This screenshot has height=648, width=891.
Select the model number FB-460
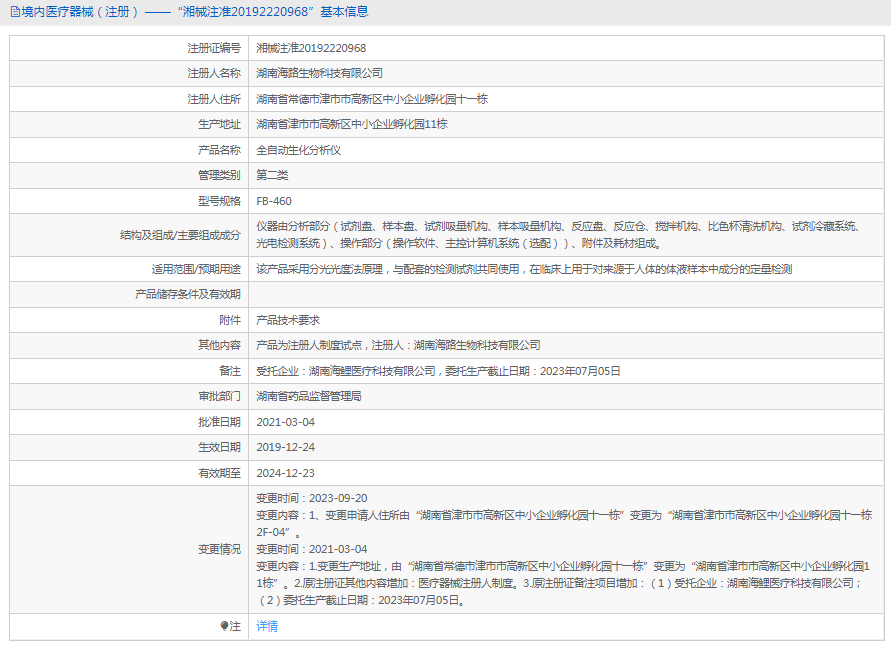click(x=274, y=201)
